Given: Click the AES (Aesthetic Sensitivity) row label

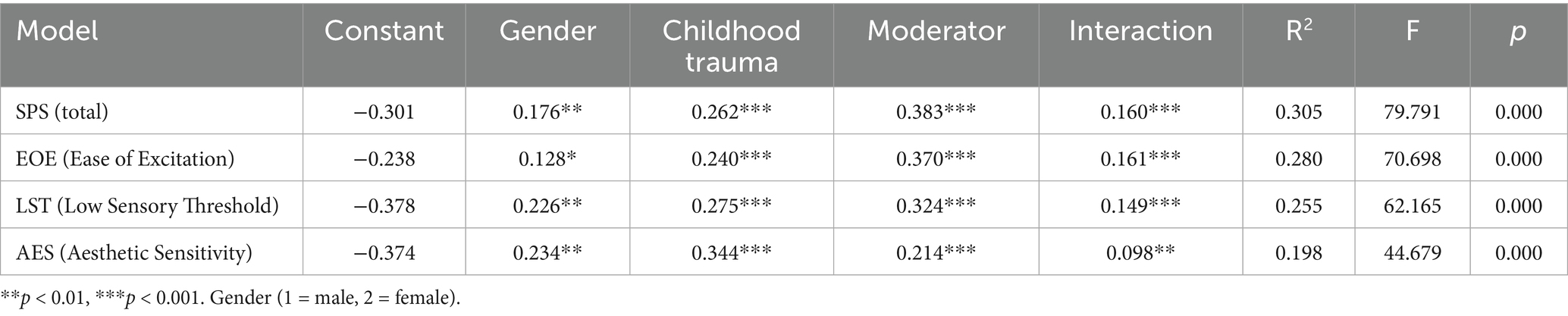Looking at the screenshot, I should pyautogui.click(x=134, y=252).
